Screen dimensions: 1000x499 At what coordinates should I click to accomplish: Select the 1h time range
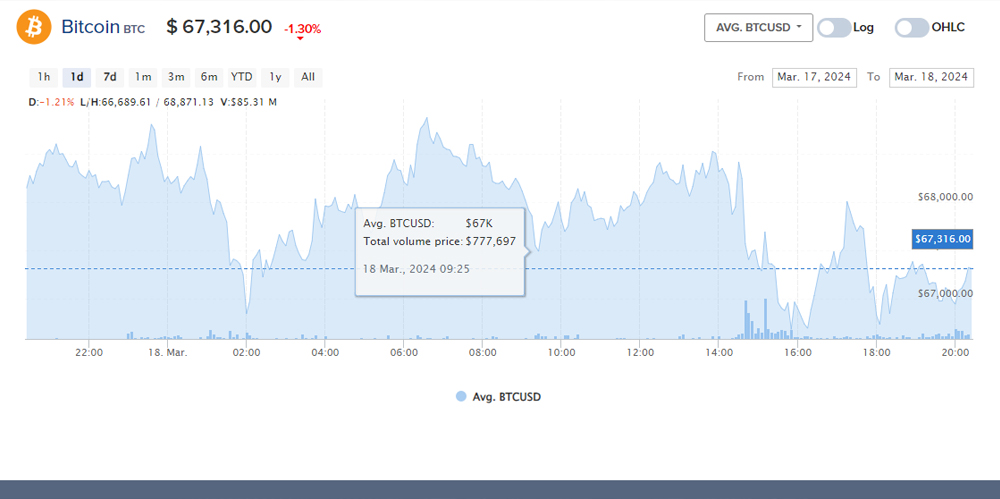(43, 77)
